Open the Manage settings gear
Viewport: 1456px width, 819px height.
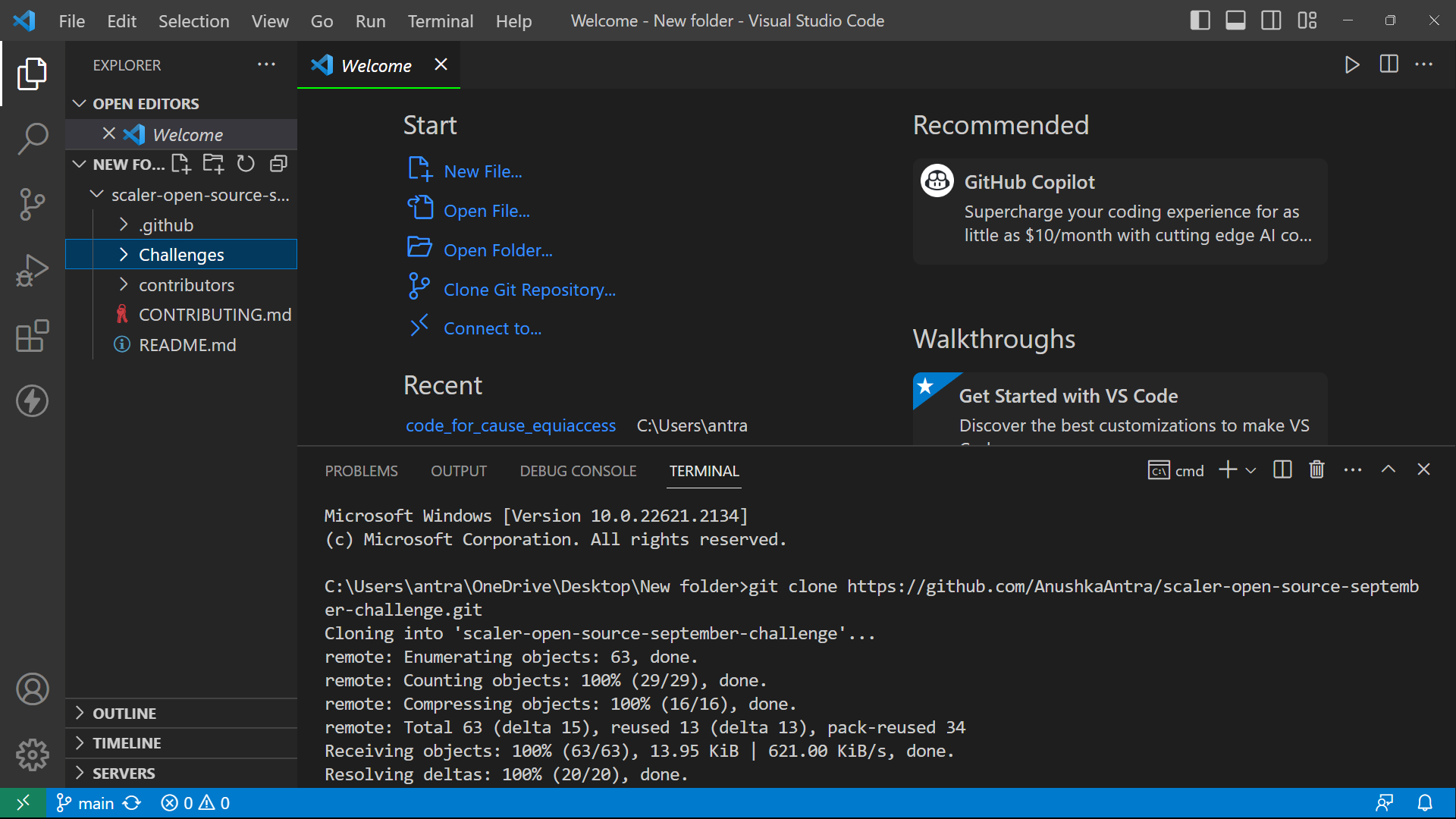pyautogui.click(x=32, y=755)
